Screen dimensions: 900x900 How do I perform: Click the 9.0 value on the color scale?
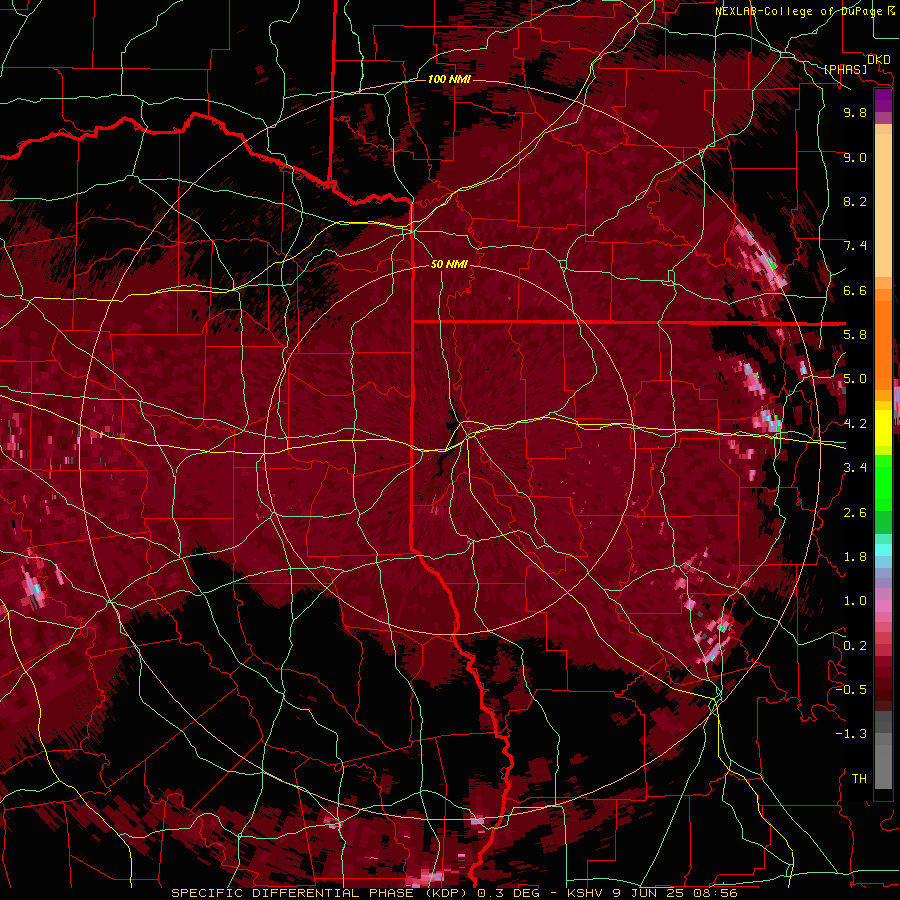coord(855,157)
